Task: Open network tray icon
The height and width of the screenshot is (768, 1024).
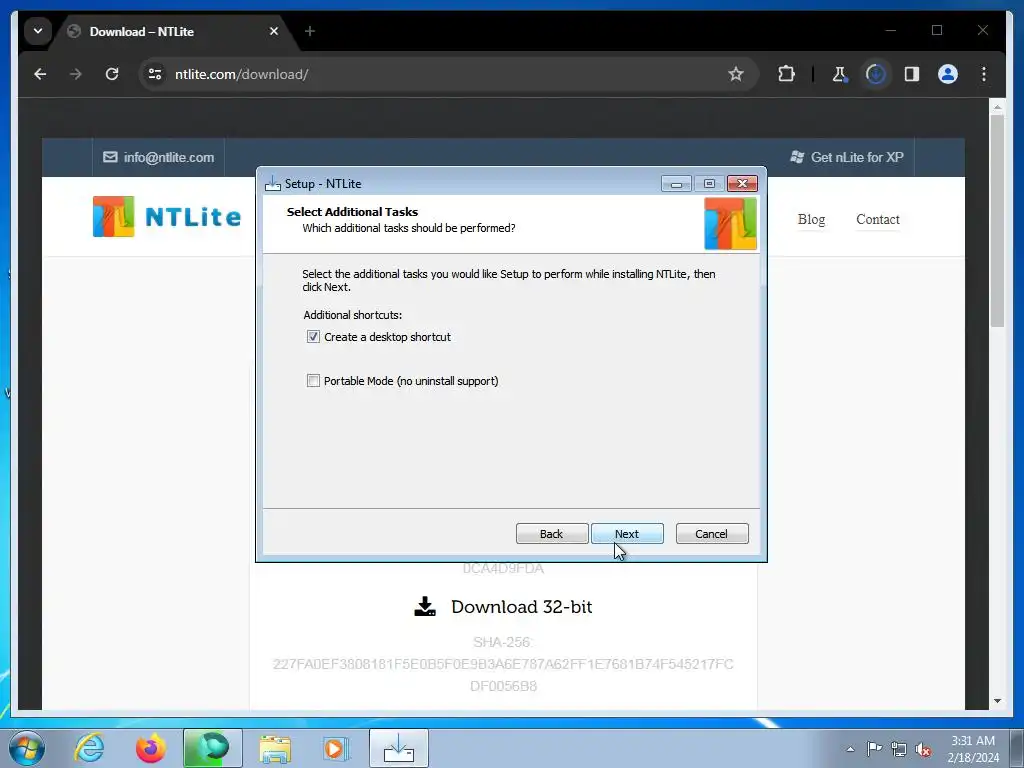Action: click(x=899, y=749)
